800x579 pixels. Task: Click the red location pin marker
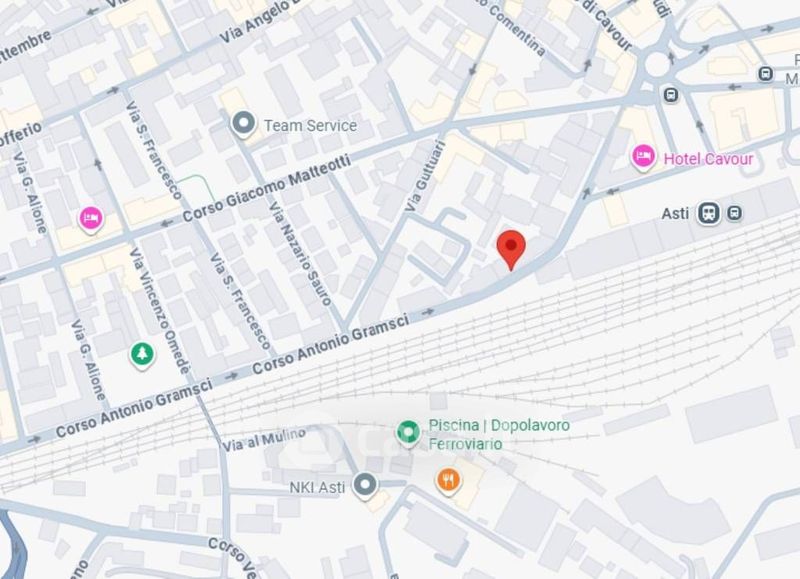[x=511, y=249]
